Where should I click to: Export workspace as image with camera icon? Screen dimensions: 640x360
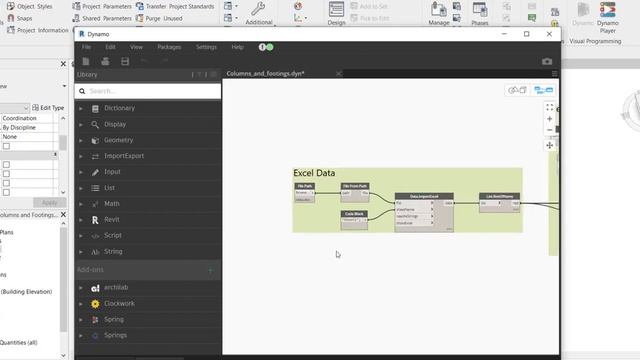[x=547, y=61]
